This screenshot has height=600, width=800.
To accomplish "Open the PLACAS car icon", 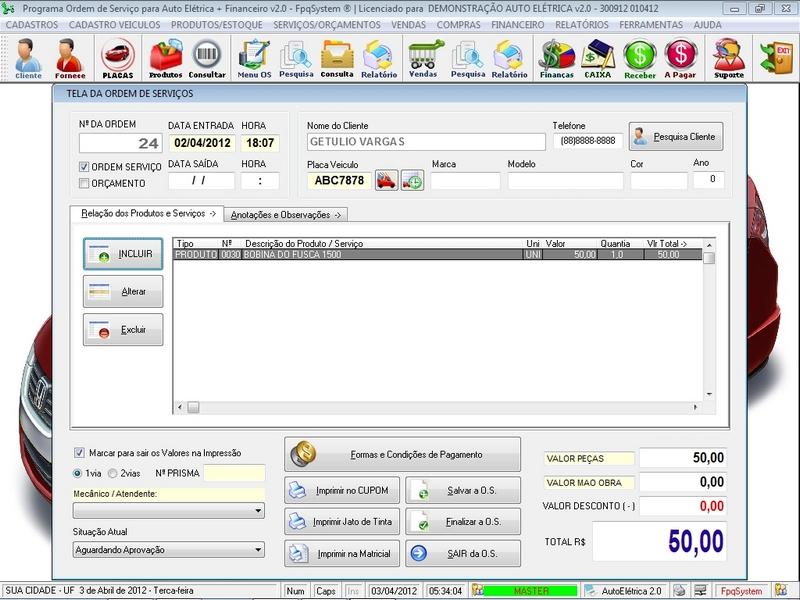I will 118,58.
